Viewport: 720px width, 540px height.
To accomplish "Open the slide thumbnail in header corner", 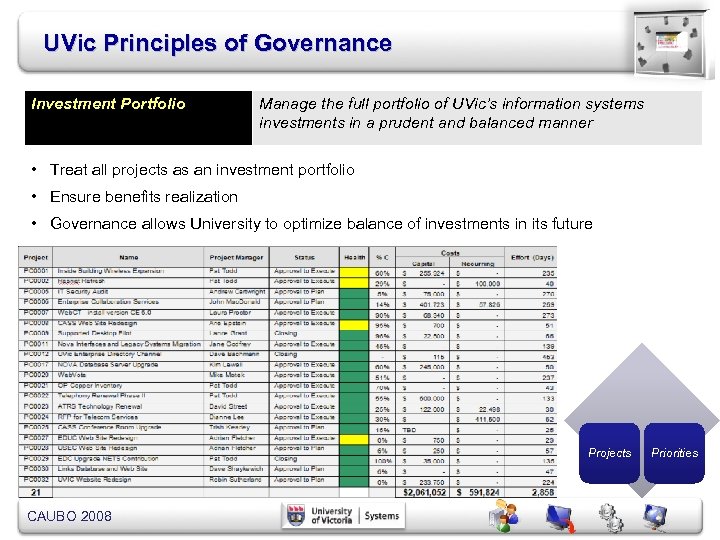I will (x=671, y=44).
